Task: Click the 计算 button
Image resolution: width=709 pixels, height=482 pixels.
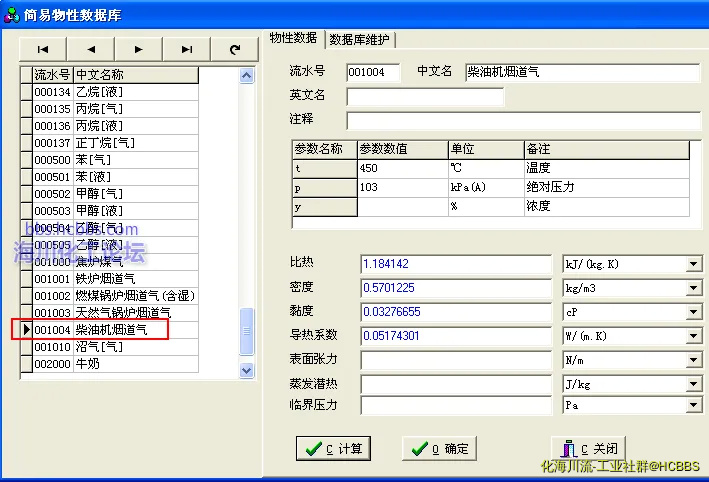Action: (333, 449)
